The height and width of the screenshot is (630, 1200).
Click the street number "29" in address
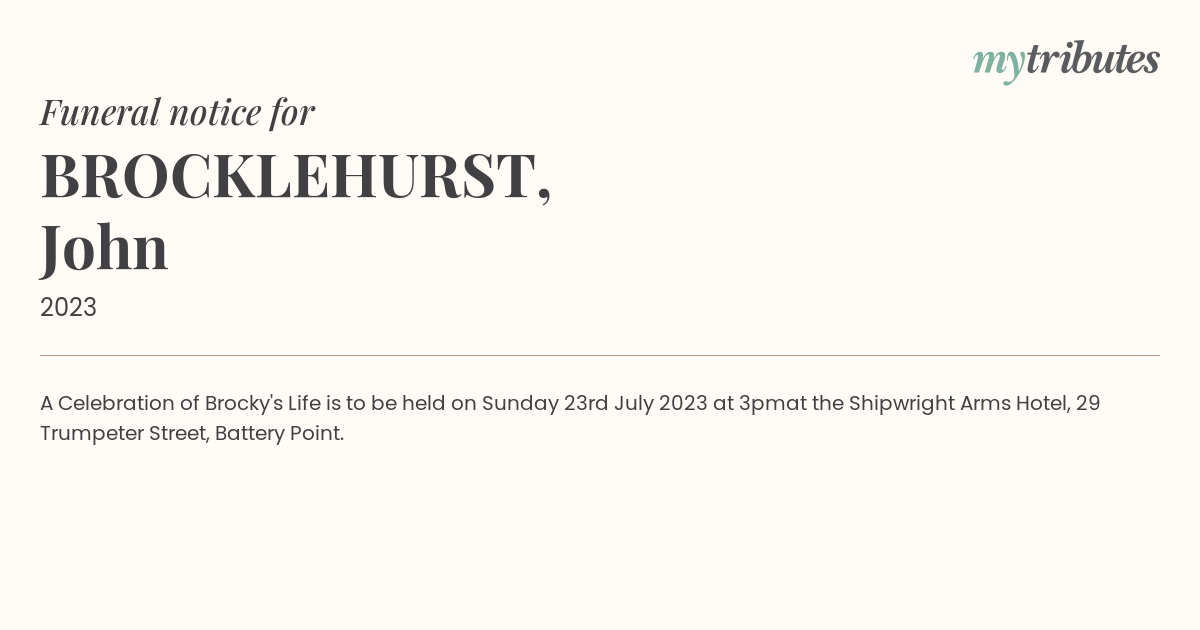tap(1088, 404)
